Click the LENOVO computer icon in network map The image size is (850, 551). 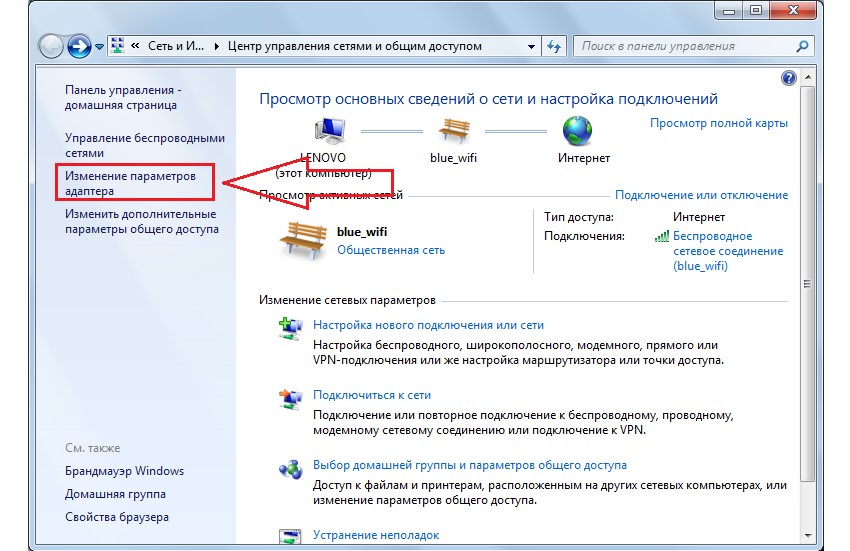(x=330, y=131)
